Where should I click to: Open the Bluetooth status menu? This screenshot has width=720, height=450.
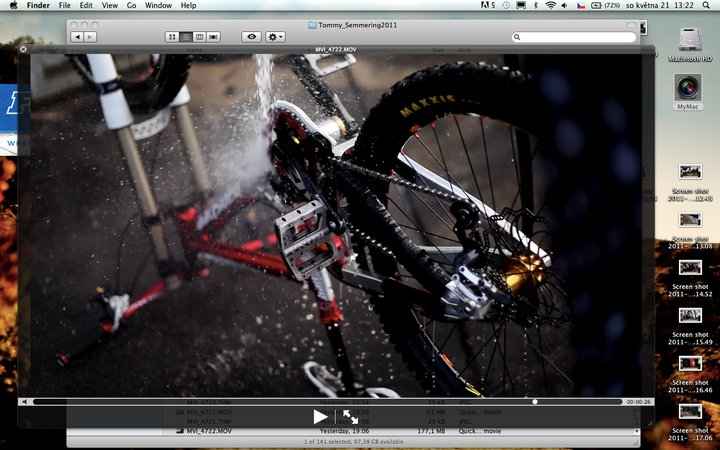[x=535, y=6]
